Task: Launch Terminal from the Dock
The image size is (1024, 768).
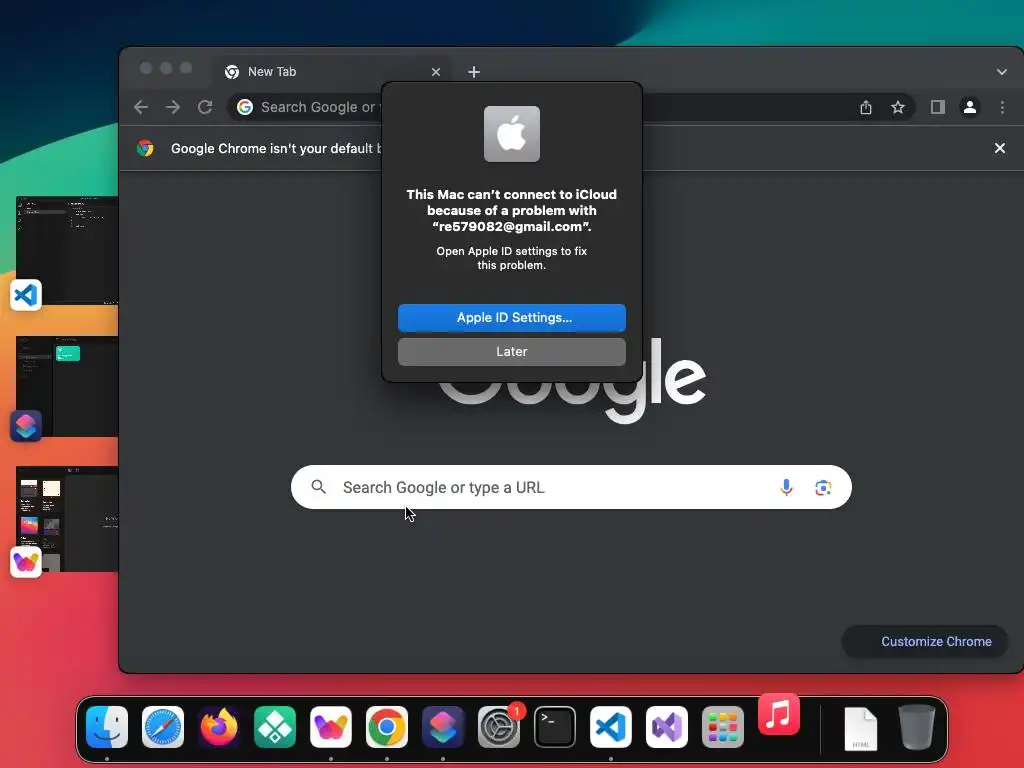Action: [x=555, y=727]
